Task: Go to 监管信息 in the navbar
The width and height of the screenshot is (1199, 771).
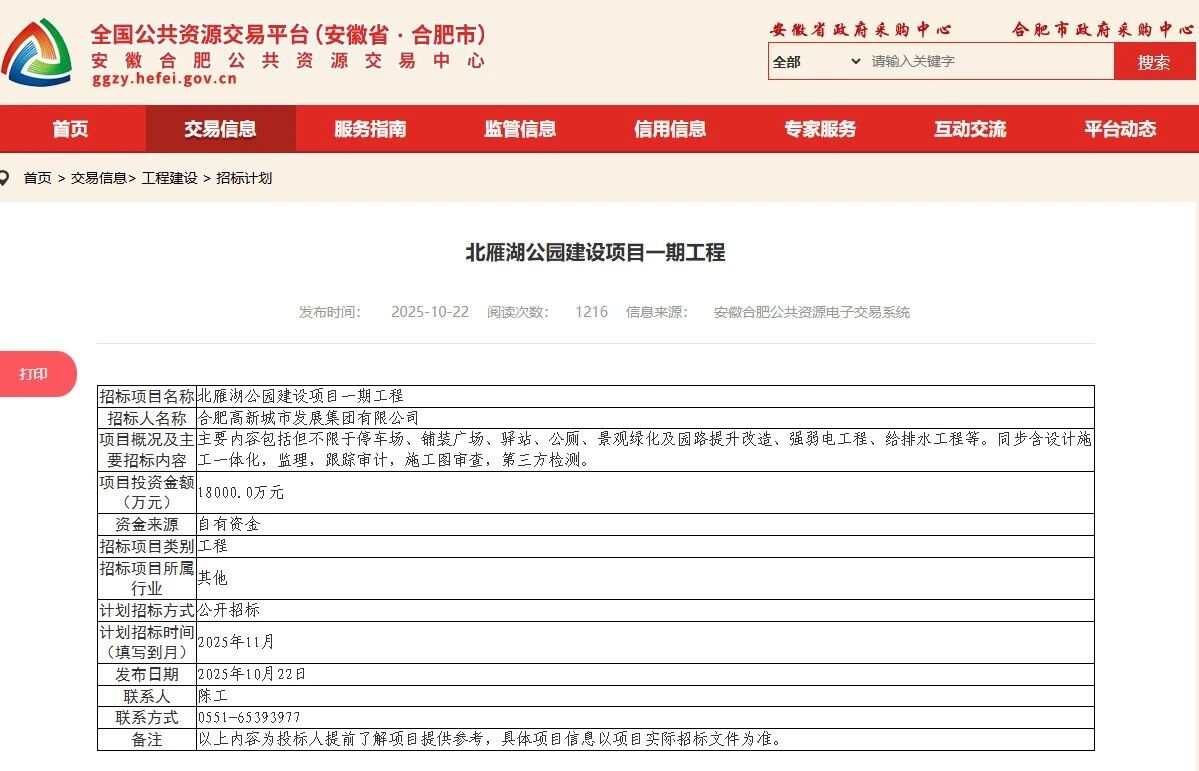Action: pyautogui.click(x=520, y=129)
